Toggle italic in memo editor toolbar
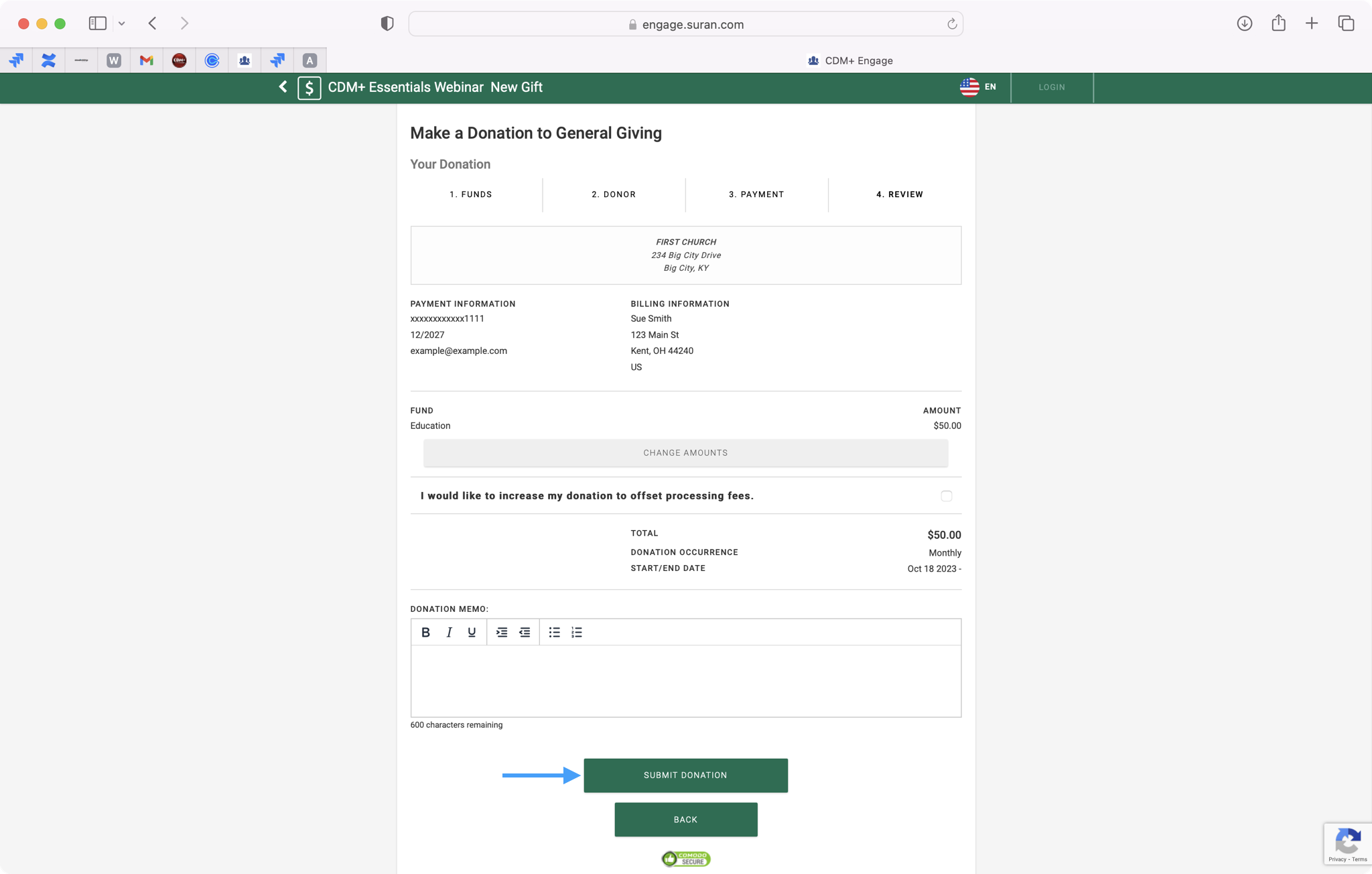The height and width of the screenshot is (874, 1372). (x=449, y=632)
